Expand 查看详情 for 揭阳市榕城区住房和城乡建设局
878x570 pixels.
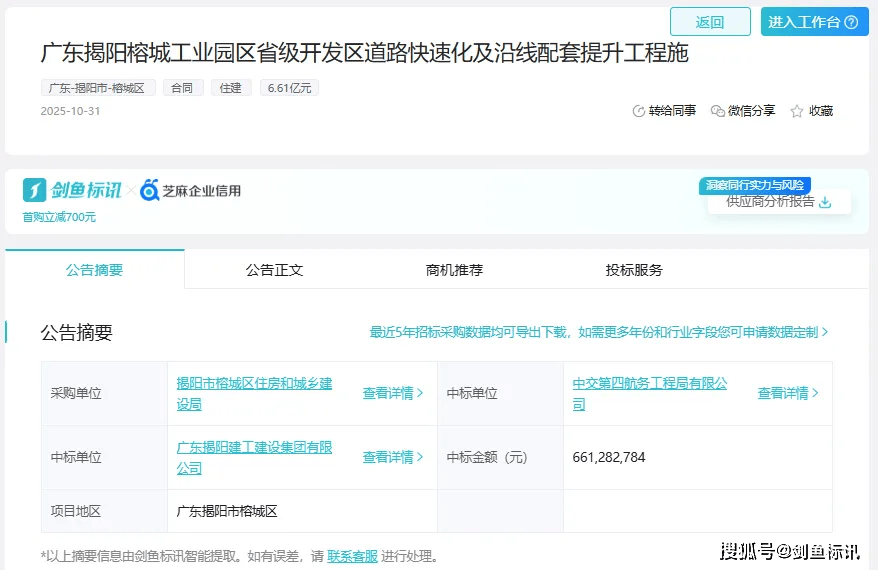[x=392, y=393]
